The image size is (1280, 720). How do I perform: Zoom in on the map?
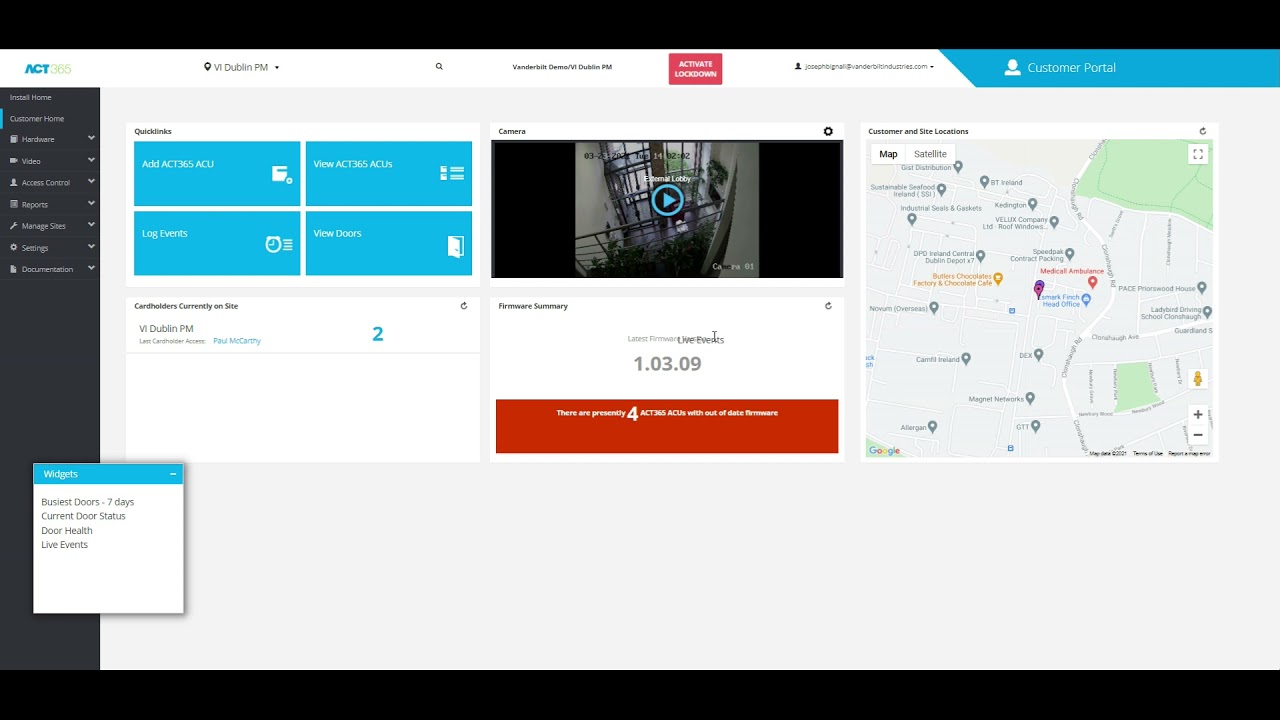pos(1198,414)
